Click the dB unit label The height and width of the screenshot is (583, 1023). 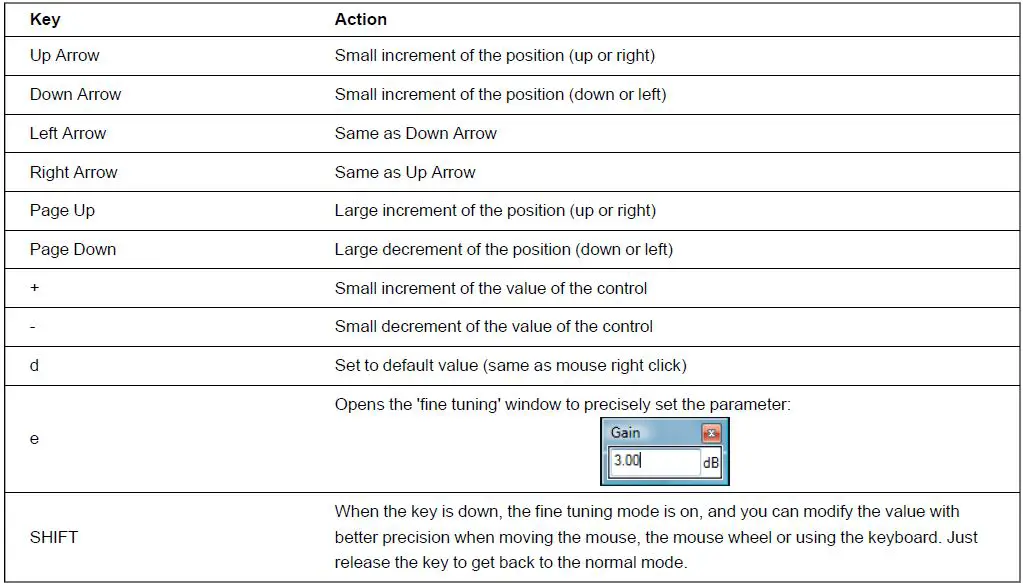711,462
